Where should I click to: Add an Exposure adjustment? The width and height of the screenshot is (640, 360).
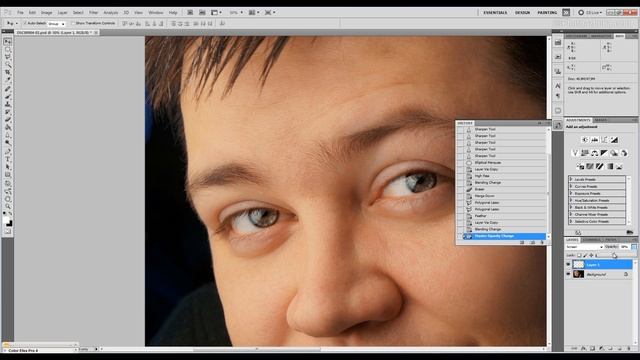click(x=614, y=140)
